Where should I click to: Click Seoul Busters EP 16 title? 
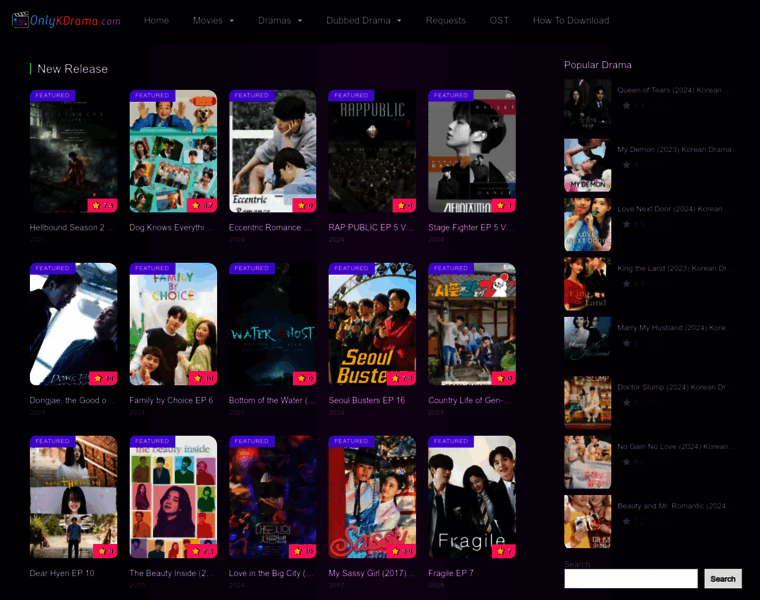pyautogui.click(x=367, y=400)
